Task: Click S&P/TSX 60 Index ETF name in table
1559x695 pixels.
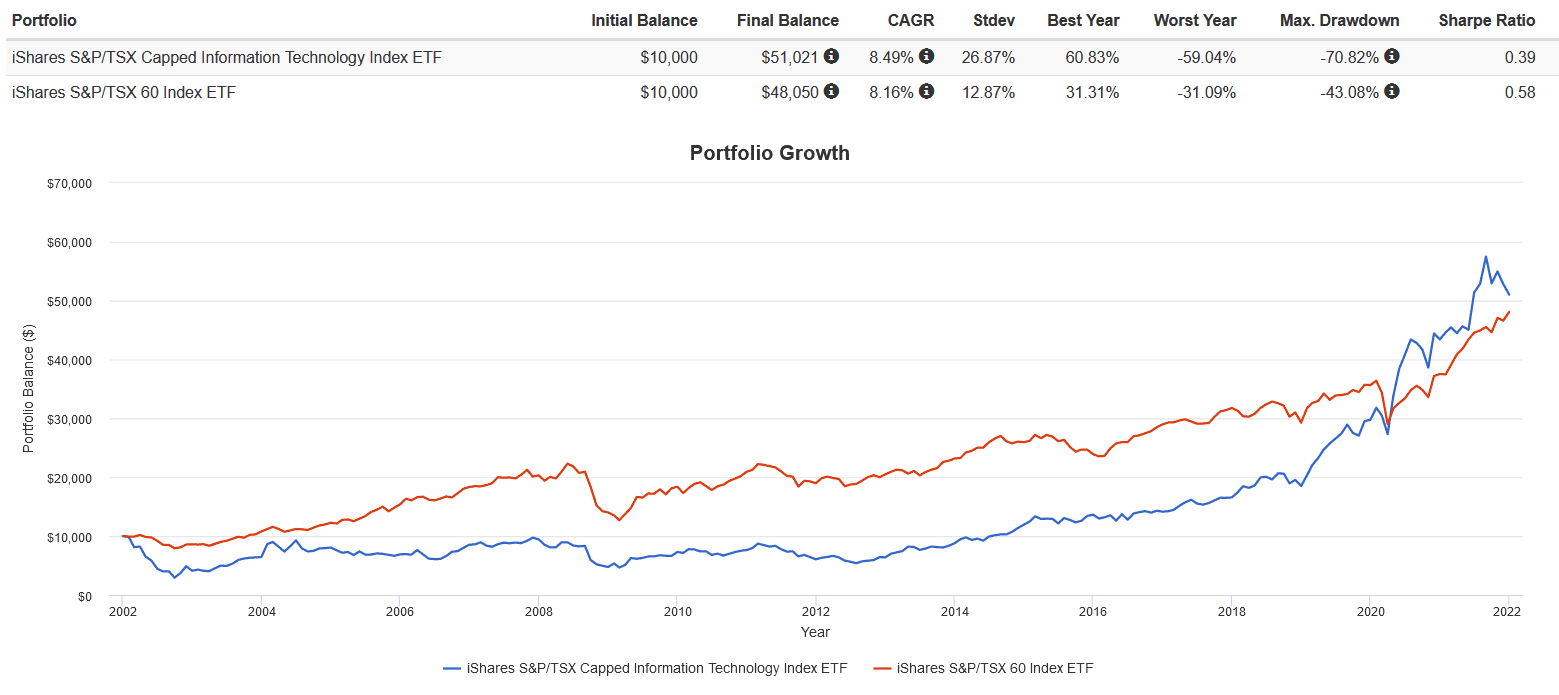Action: click(x=124, y=93)
